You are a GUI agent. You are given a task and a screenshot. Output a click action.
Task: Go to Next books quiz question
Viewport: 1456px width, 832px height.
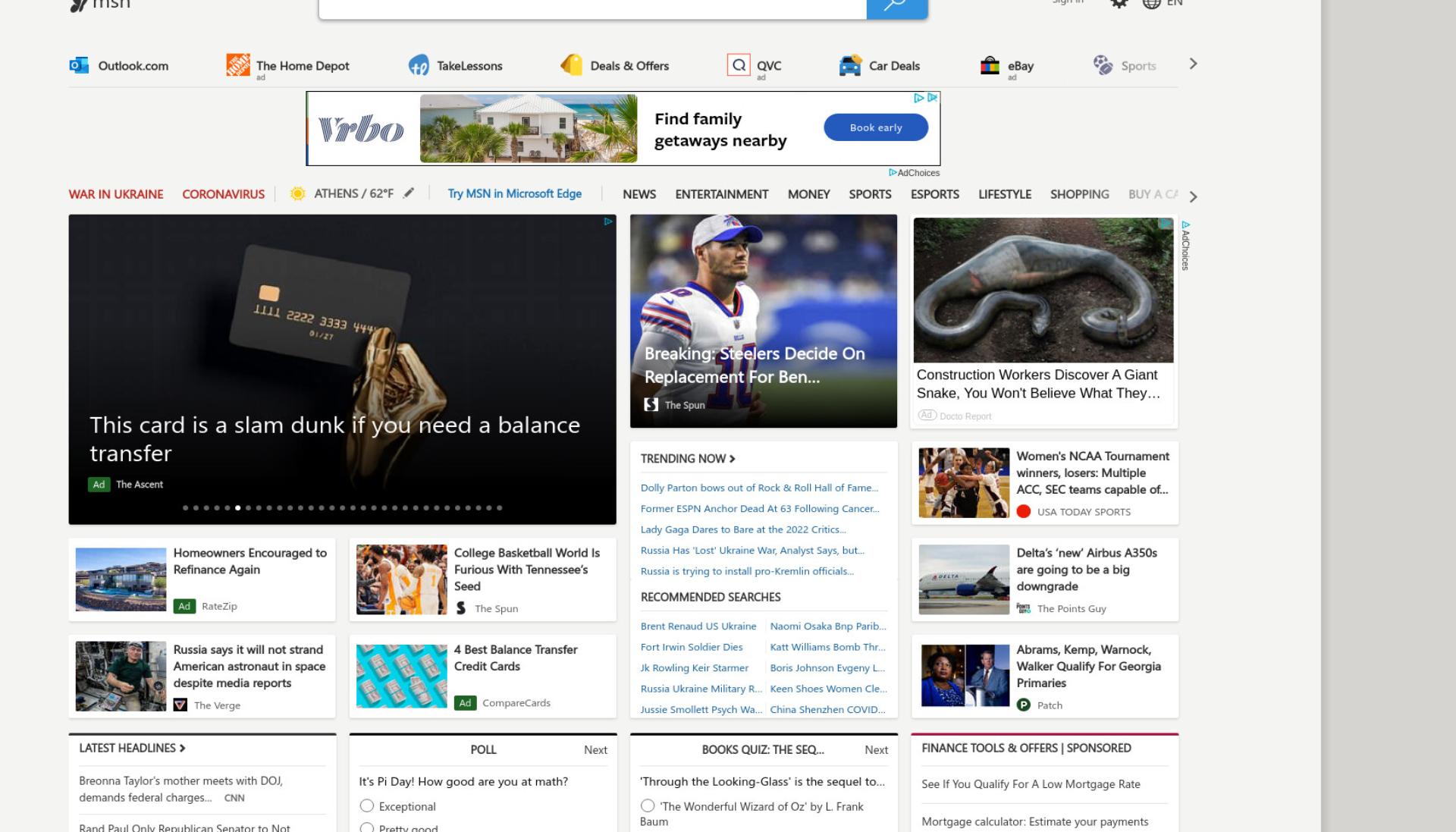(x=876, y=749)
